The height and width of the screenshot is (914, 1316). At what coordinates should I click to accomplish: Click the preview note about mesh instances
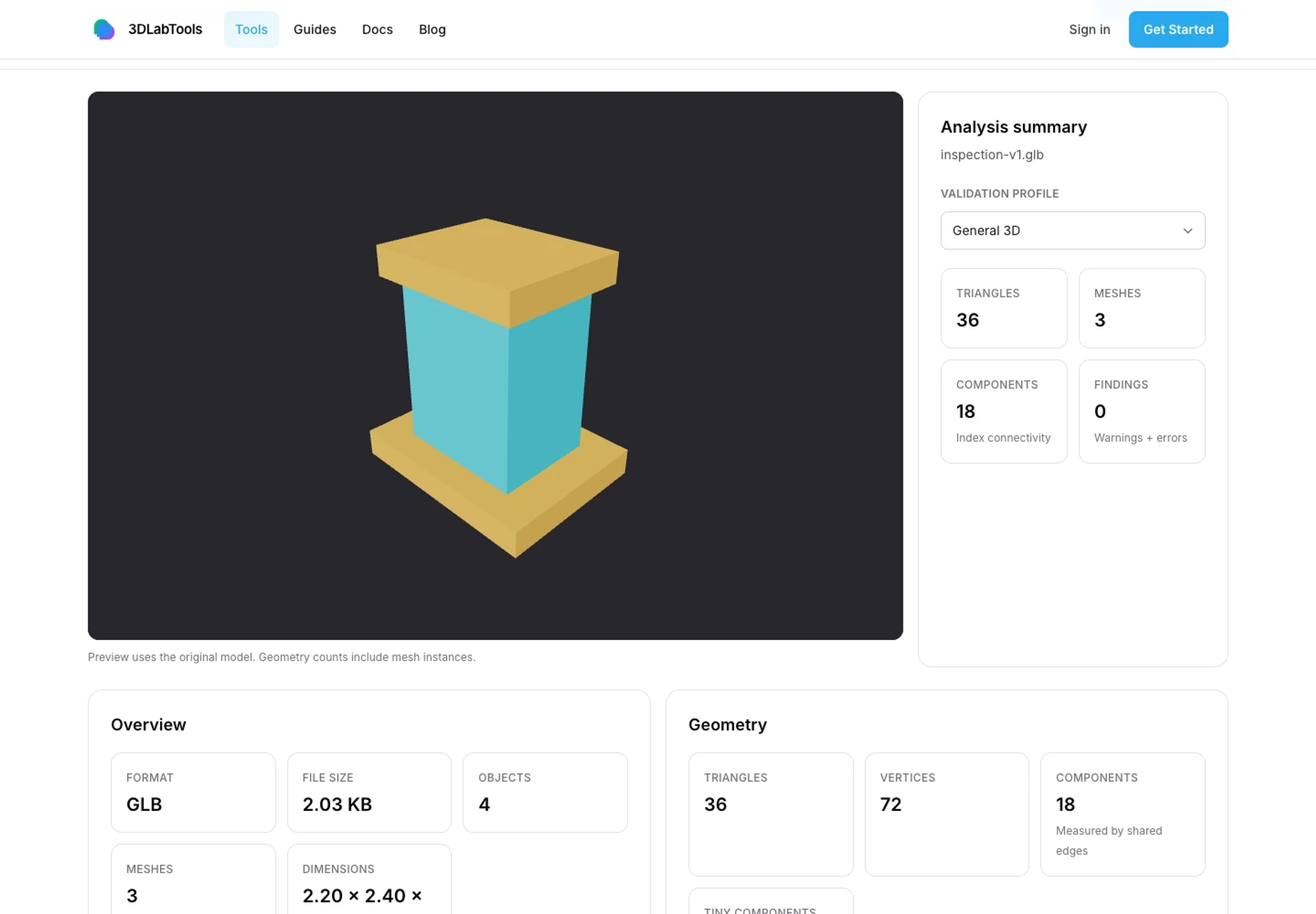pyautogui.click(x=282, y=657)
